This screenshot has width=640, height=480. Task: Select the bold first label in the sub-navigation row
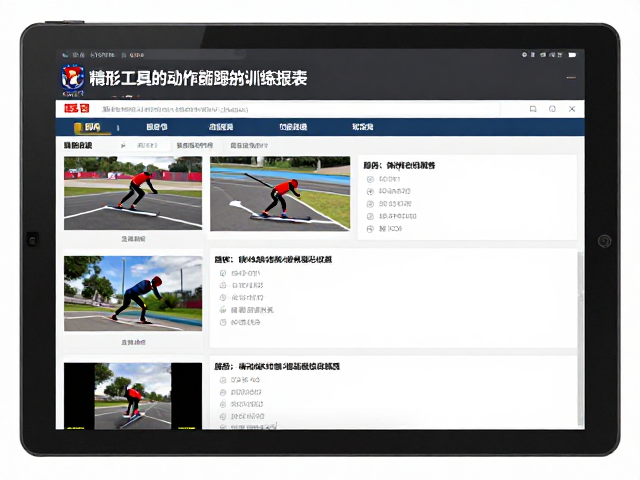pos(78,145)
